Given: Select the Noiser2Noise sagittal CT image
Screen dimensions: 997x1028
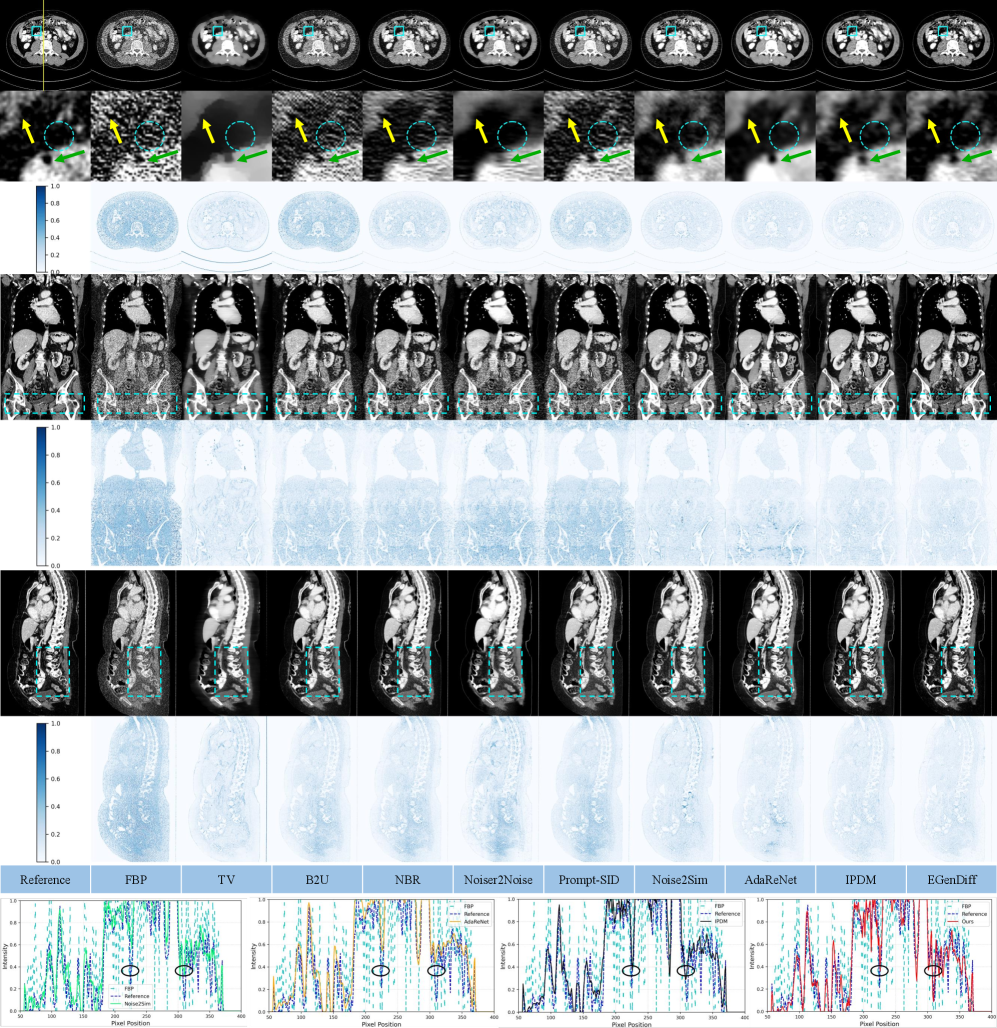Looking at the screenshot, I should (494, 642).
